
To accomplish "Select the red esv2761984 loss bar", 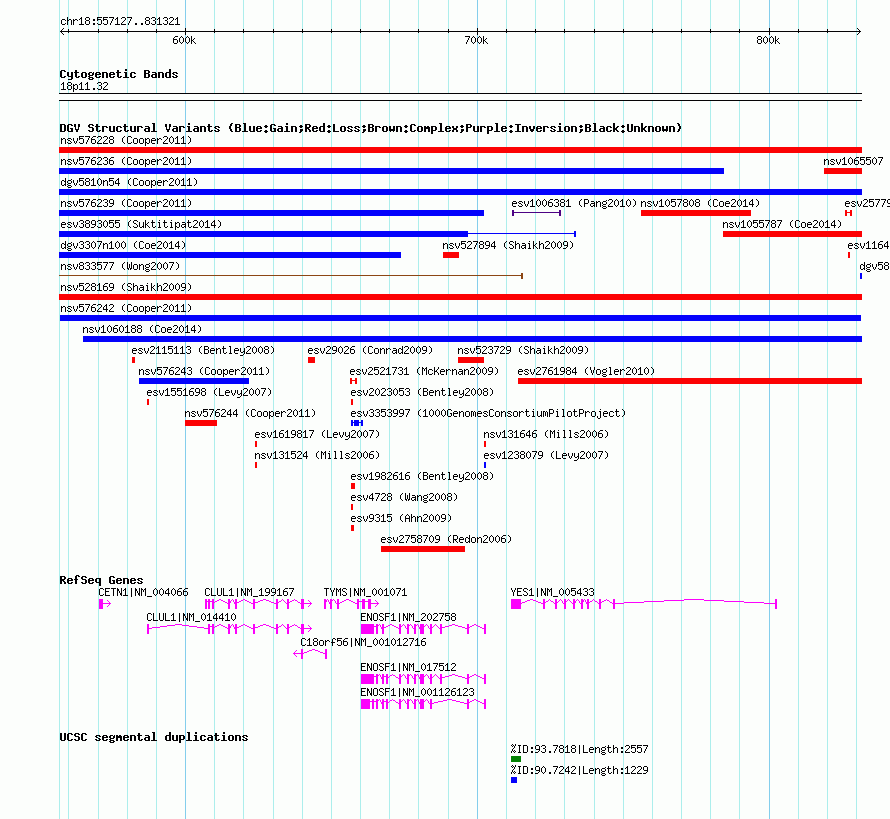I will click(x=690, y=381).
